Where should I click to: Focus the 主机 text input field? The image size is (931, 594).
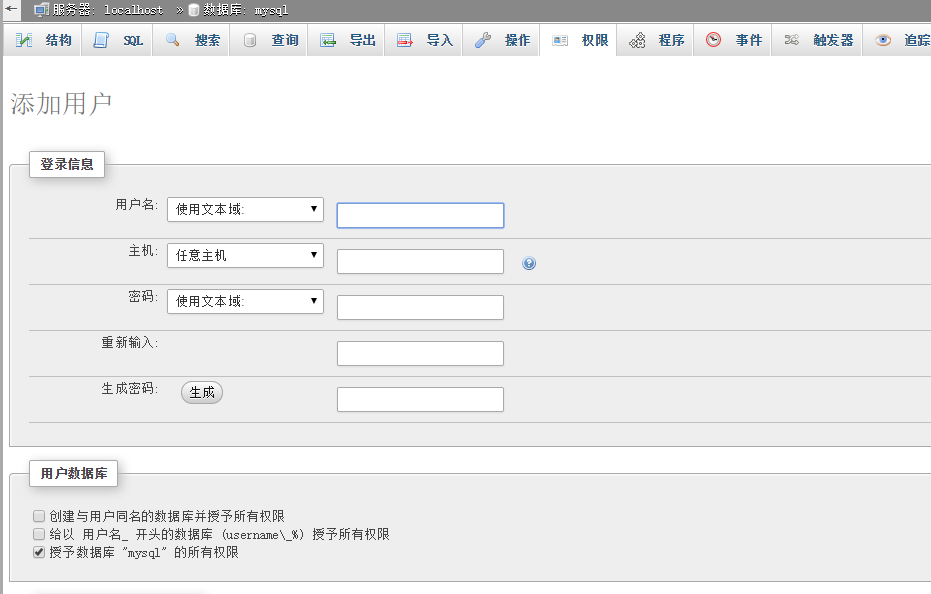pos(420,261)
